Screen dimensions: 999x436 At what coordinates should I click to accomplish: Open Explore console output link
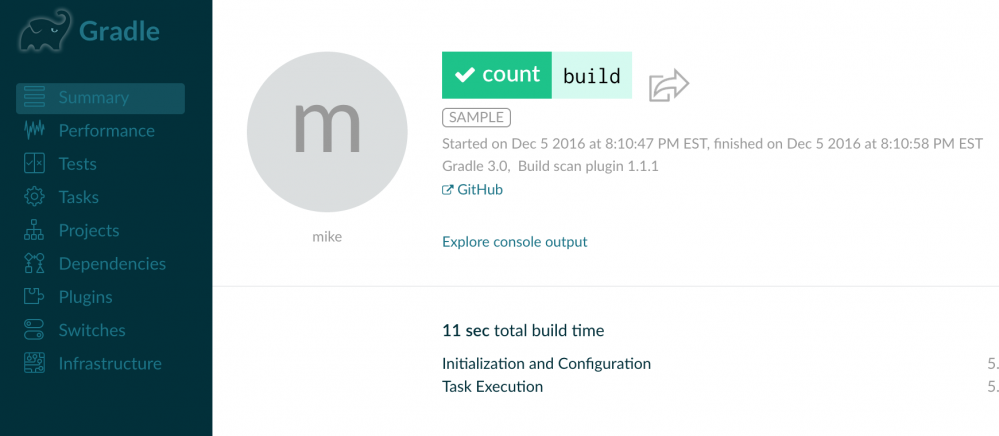(514, 241)
